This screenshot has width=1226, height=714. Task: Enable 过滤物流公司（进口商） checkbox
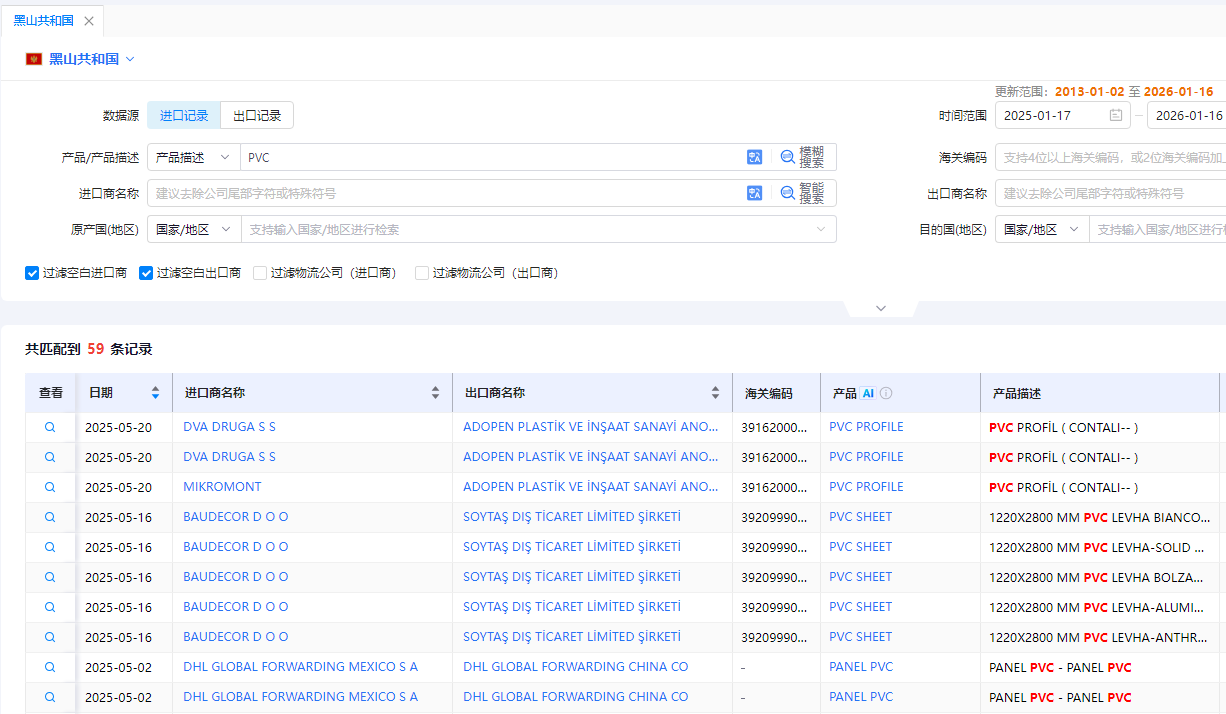(260, 272)
